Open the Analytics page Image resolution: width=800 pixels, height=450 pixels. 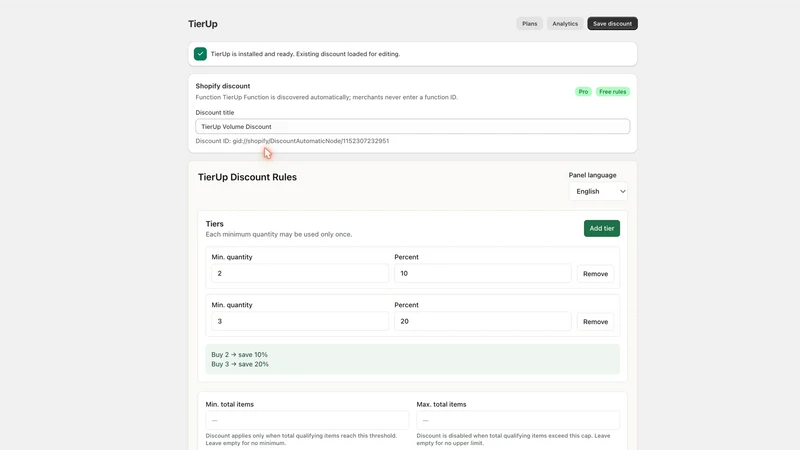[x=565, y=23]
